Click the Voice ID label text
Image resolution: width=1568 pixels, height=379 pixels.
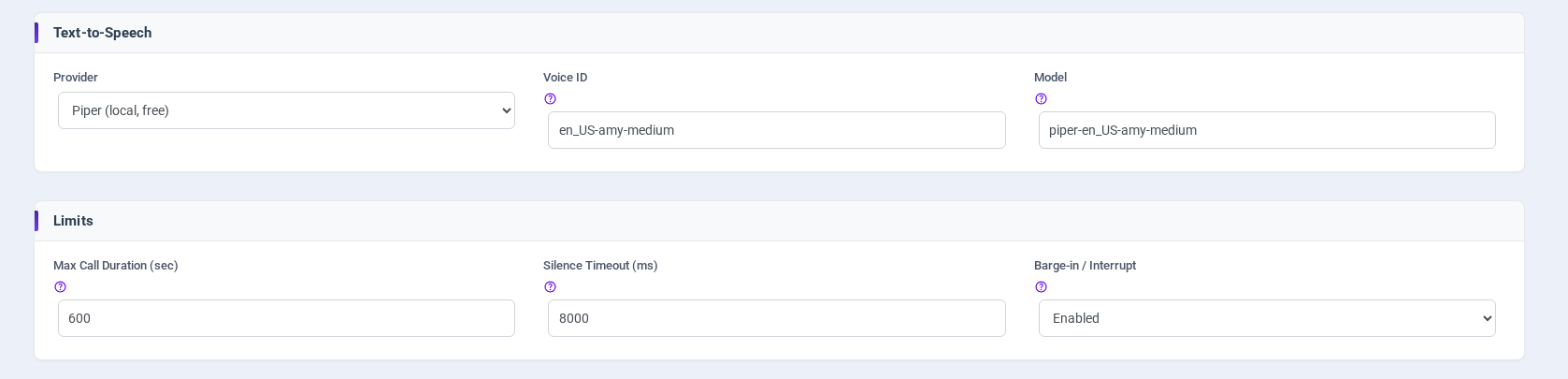click(566, 78)
